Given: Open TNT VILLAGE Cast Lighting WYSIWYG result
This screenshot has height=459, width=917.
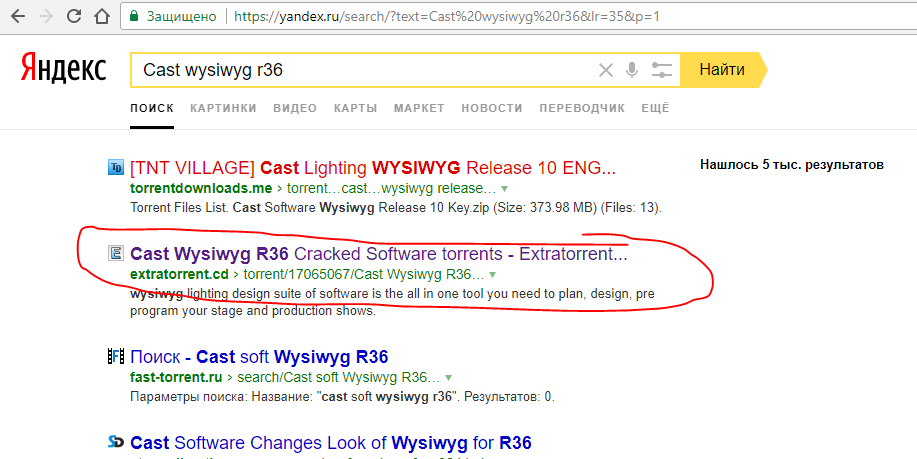Looking at the screenshot, I should (373, 168).
